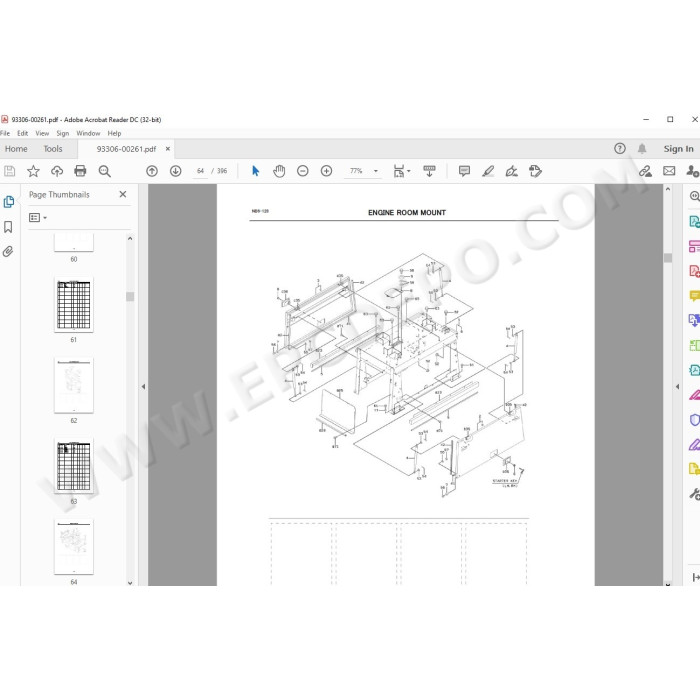
Task: Open the fit page options tool
Action: (401, 171)
